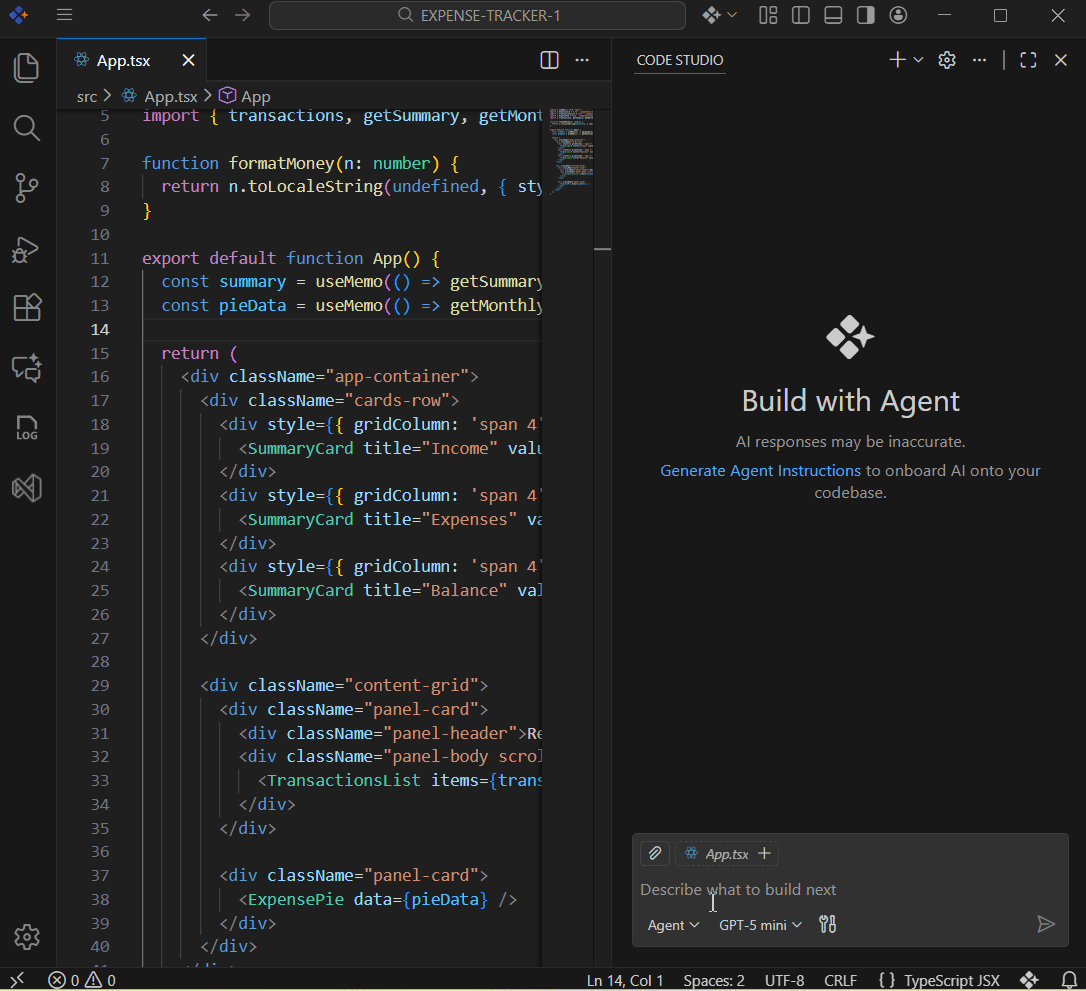Toggle the bottom panel layout button
Image resolution: width=1086 pixels, height=991 pixels.
833,15
